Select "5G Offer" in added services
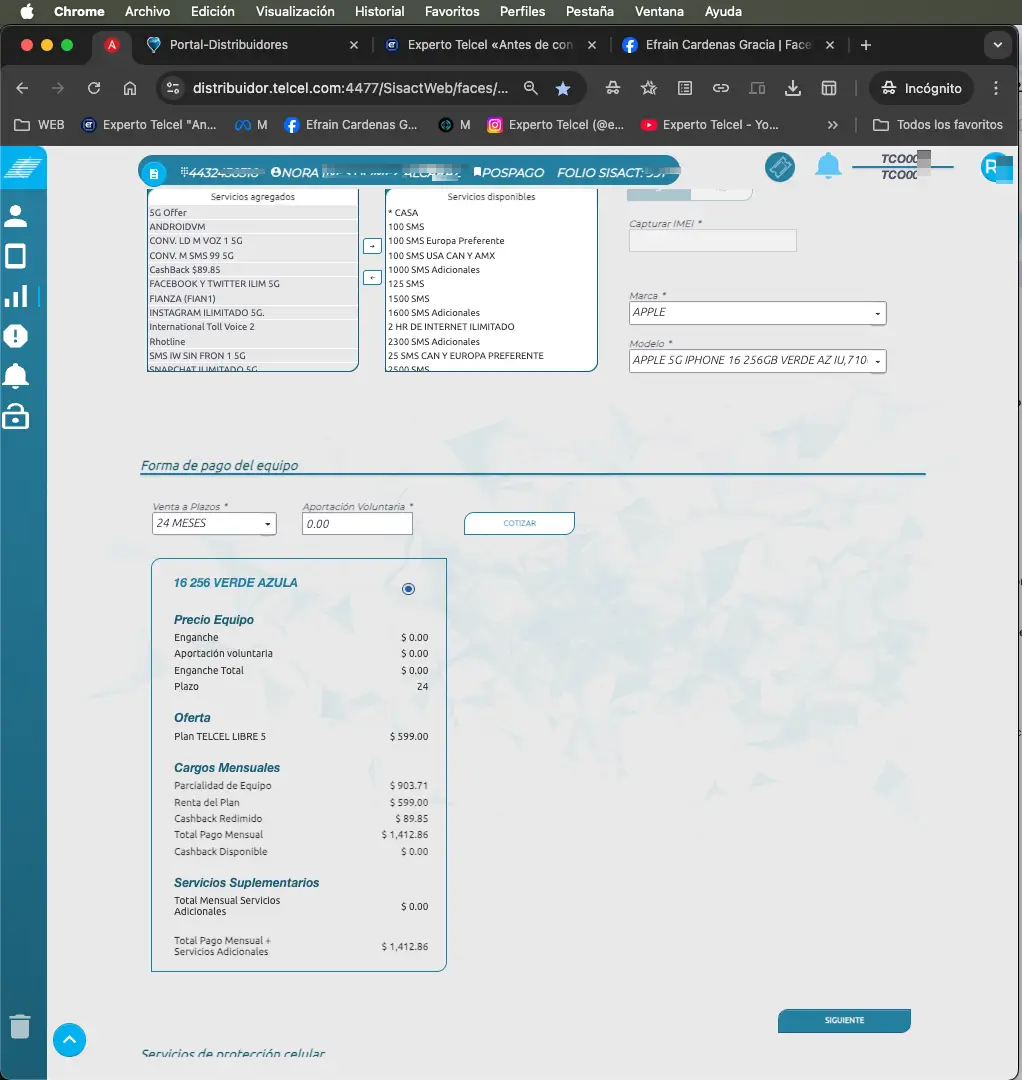 click(x=253, y=213)
